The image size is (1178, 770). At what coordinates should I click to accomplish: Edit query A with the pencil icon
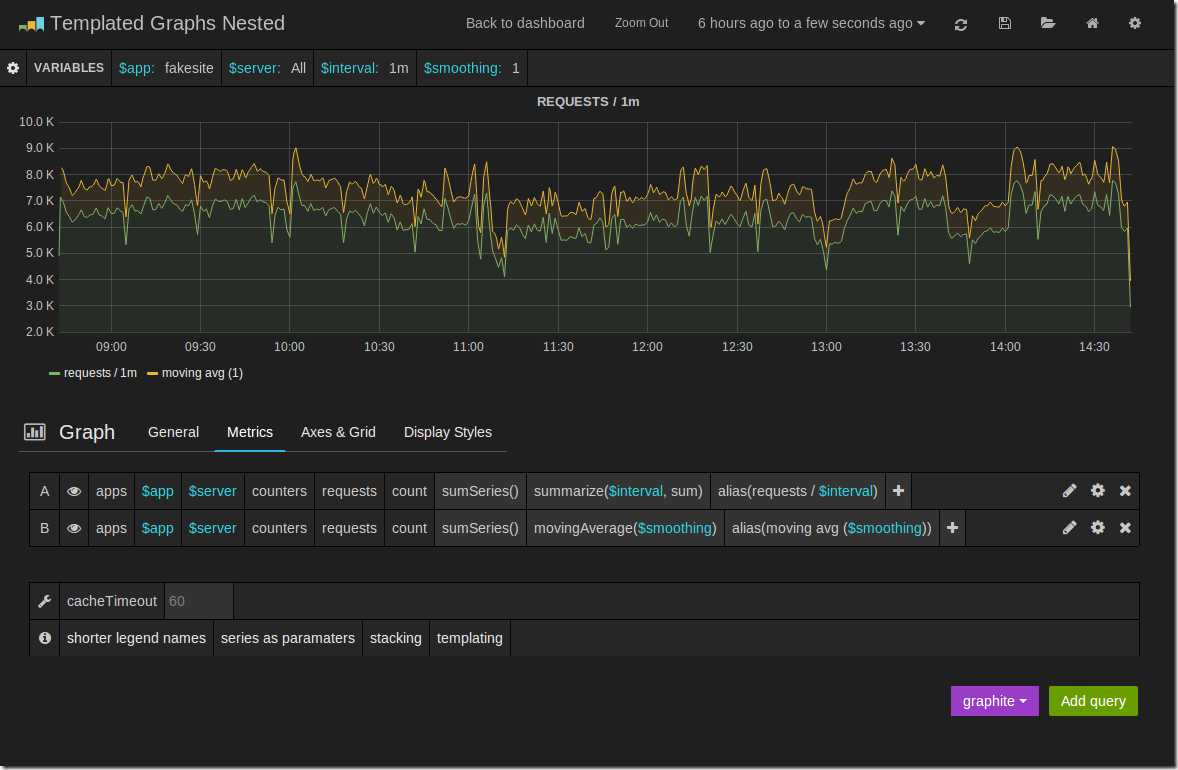pos(1069,491)
